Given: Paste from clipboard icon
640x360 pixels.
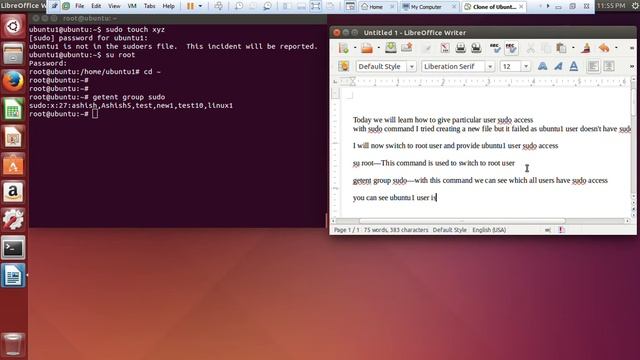Looking at the screenshot, I should point(562,48).
